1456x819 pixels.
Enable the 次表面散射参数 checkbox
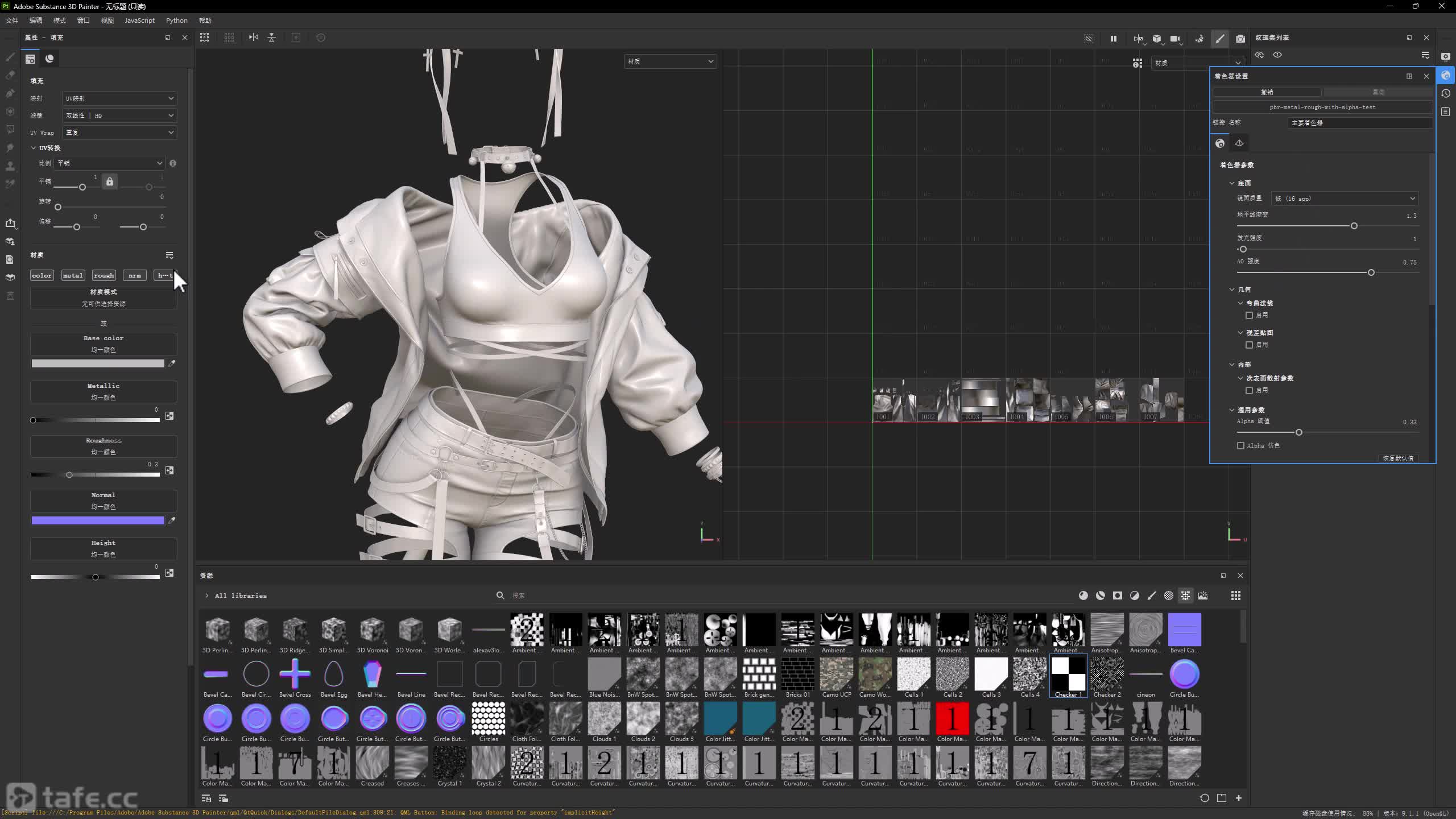(x=1249, y=390)
